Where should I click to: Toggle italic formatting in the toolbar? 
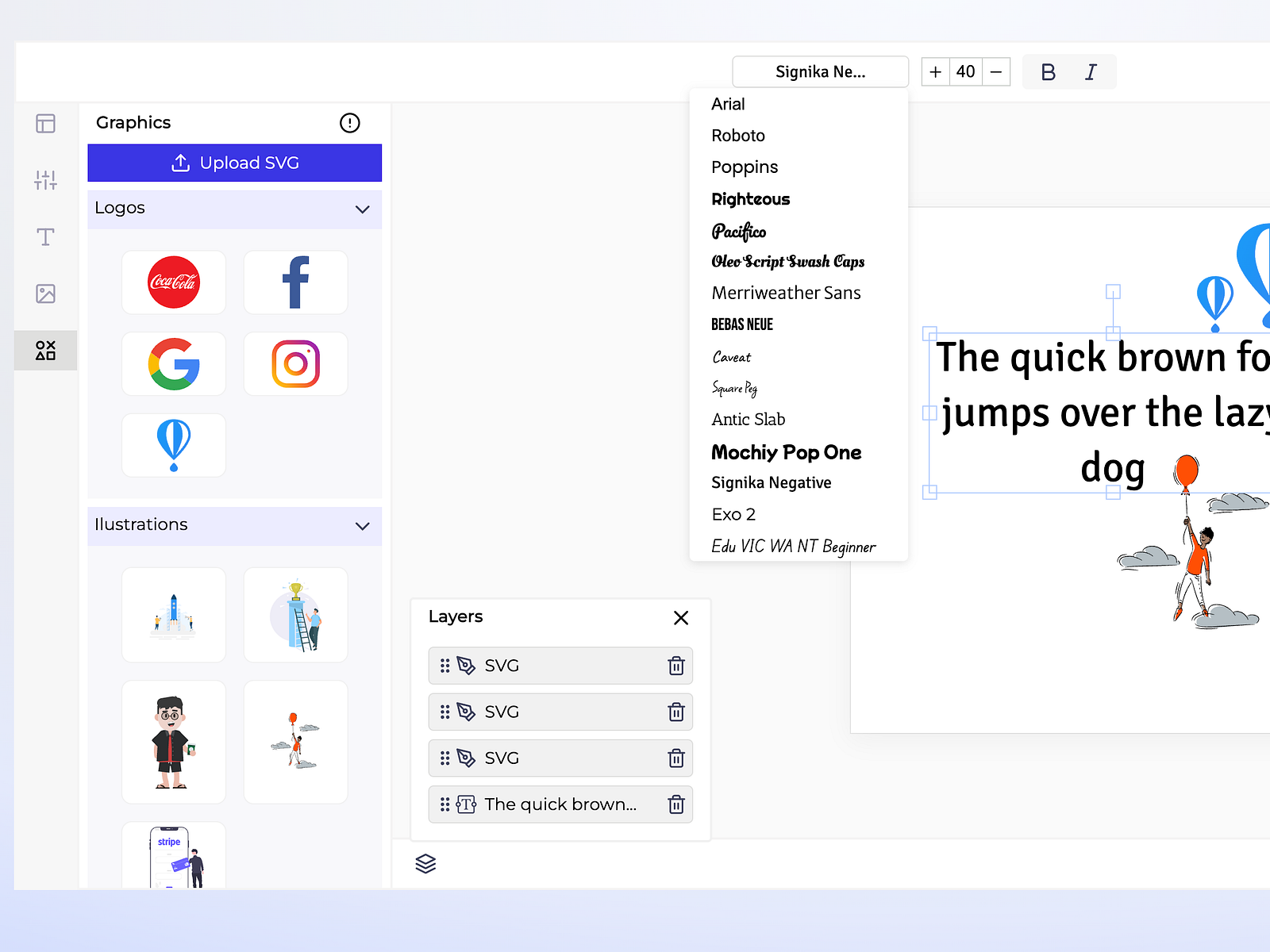(x=1091, y=71)
